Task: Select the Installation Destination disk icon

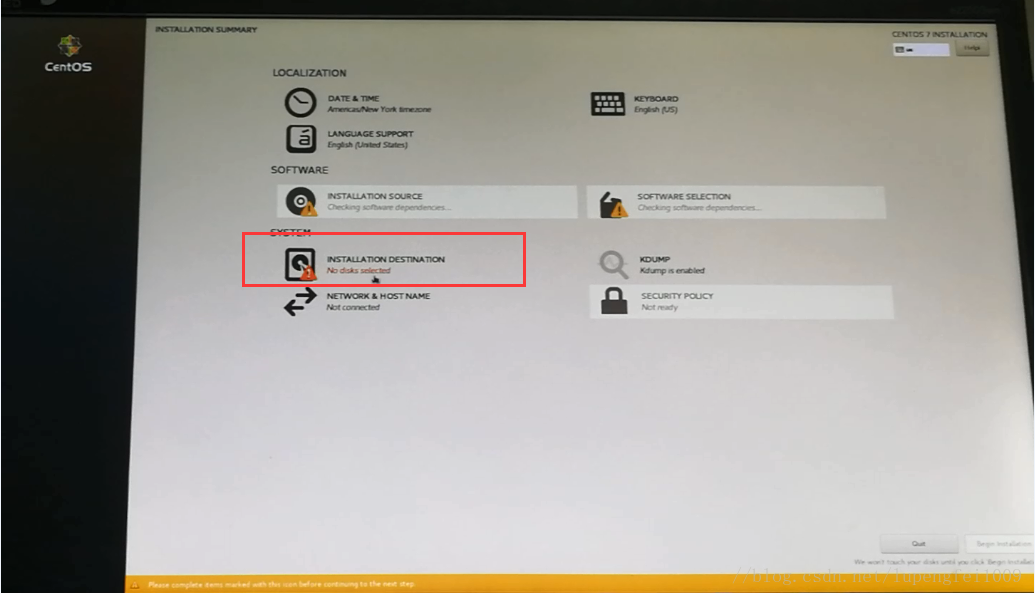Action: (x=300, y=264)
